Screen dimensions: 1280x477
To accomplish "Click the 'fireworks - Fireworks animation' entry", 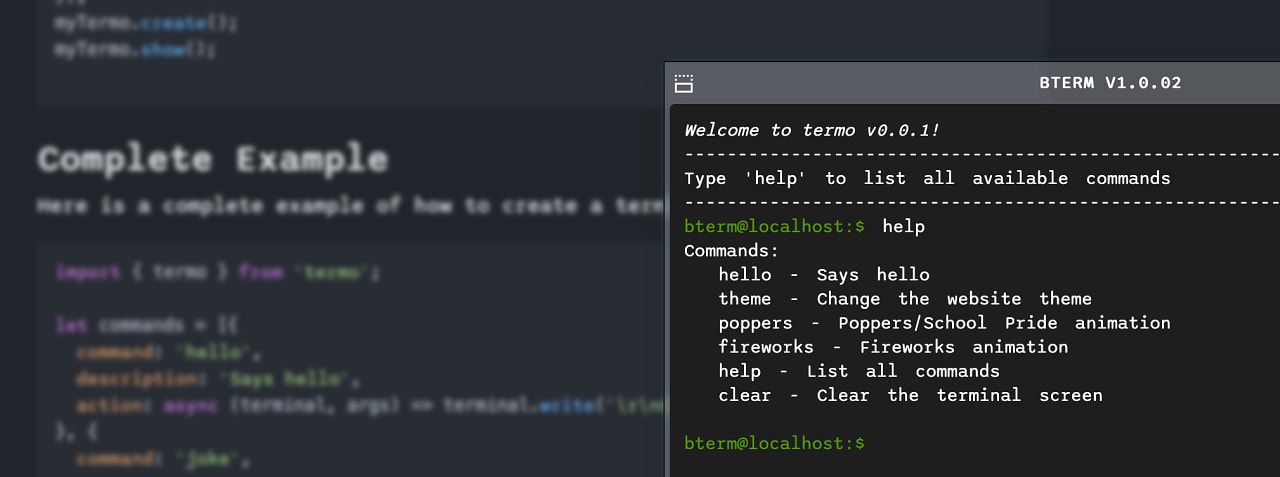I will click(893, 347).
